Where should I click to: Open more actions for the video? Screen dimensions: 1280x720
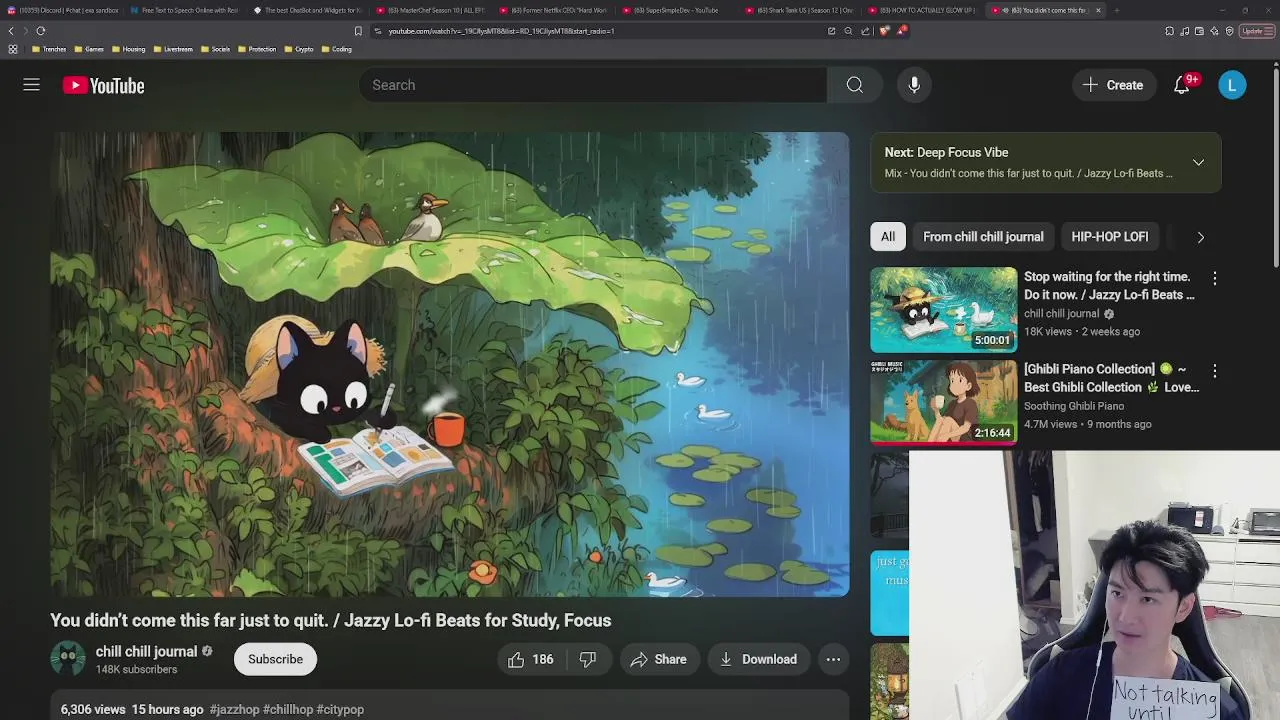[x=833, y=659]
